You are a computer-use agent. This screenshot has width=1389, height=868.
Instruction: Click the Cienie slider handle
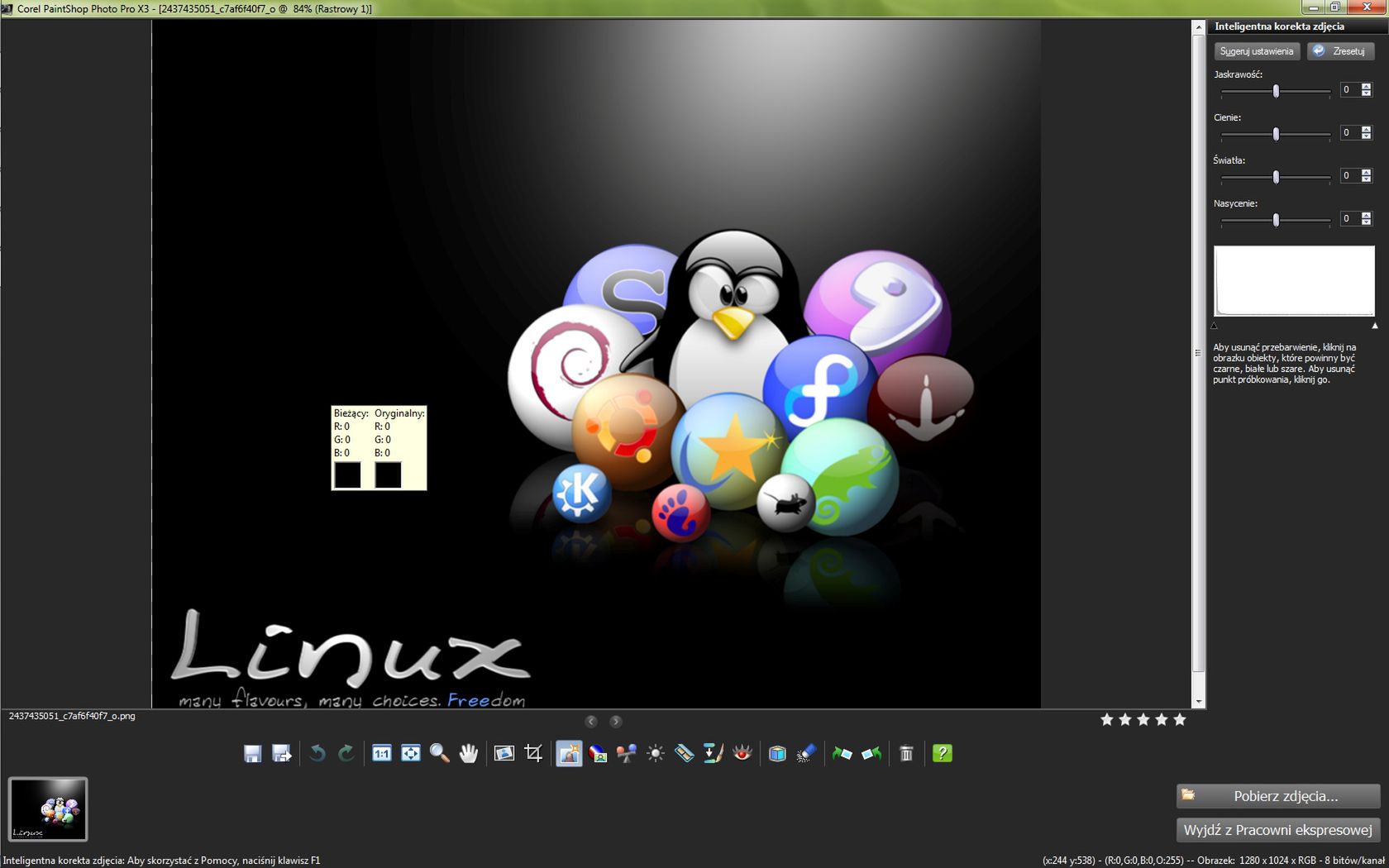click(1276, 134)
